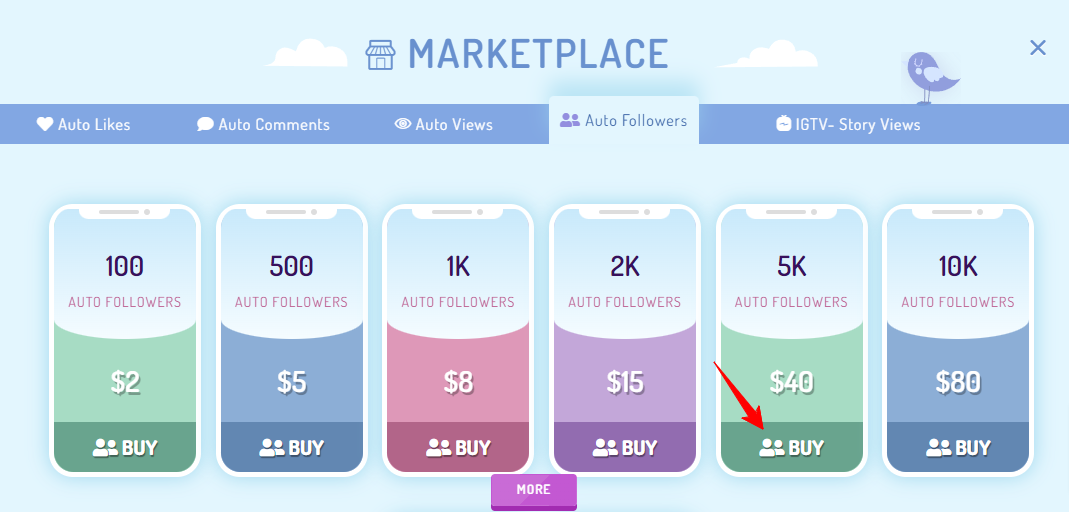Screen dimensions: 1069x512
Task: Buy the 1K followers $8 package
Action: pyautogui.click(x=458, y=447)
